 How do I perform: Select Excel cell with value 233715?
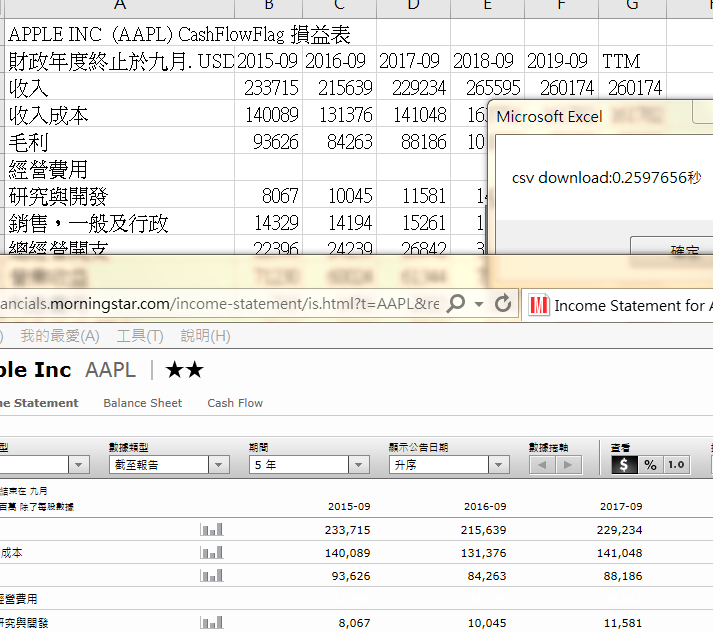269,87
